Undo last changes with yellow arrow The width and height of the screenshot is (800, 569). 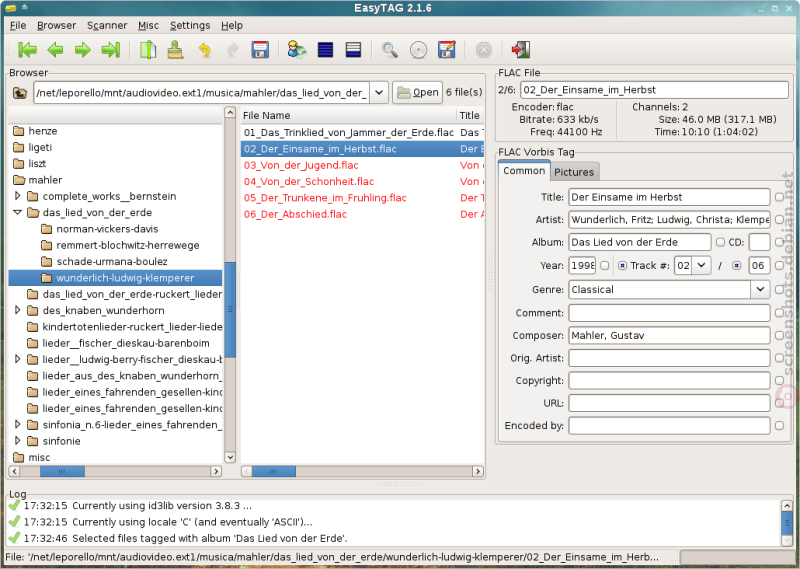click(205, 50)
